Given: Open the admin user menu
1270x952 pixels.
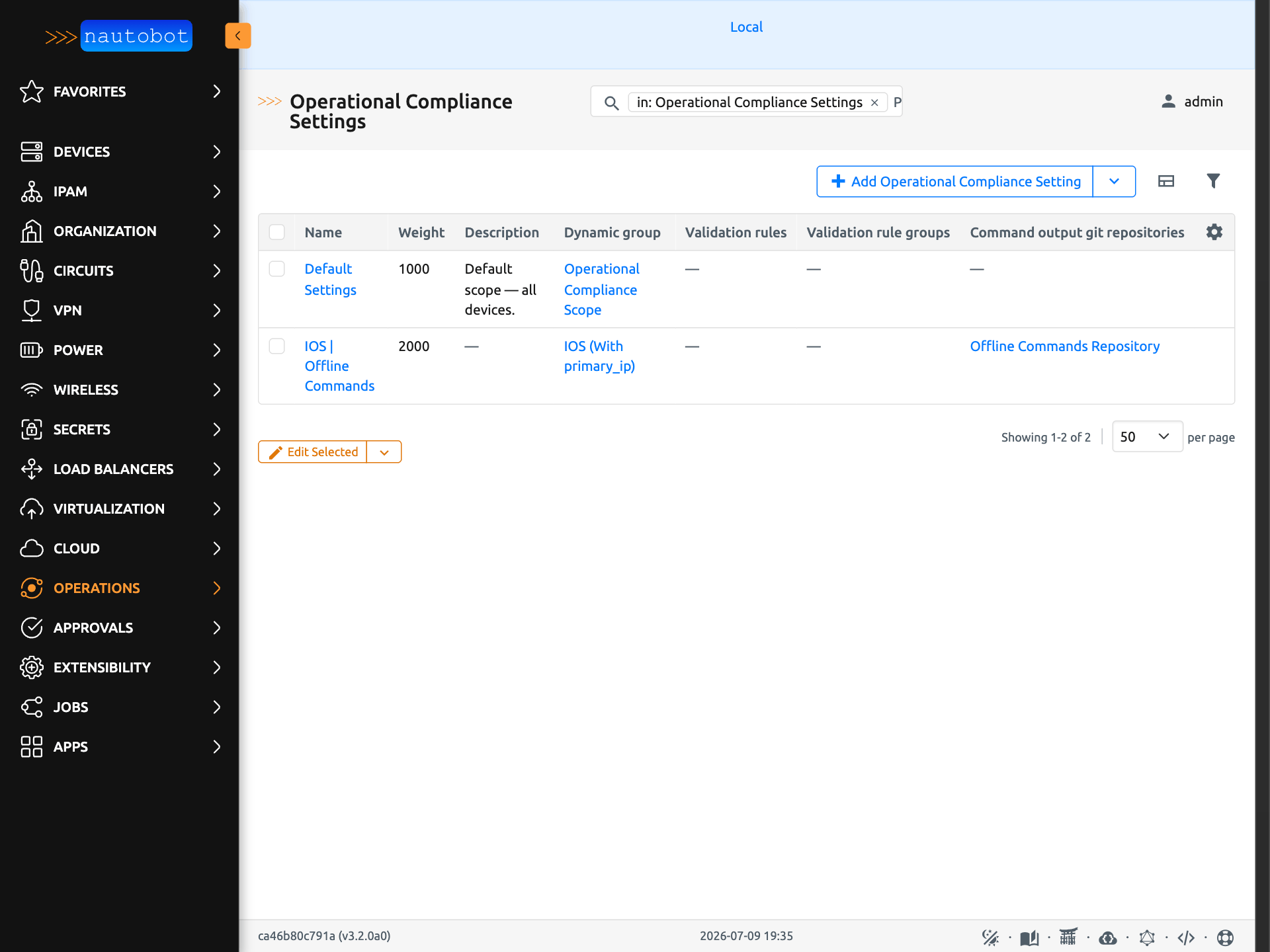Looking at the screenshot, I should [1192, 102].
